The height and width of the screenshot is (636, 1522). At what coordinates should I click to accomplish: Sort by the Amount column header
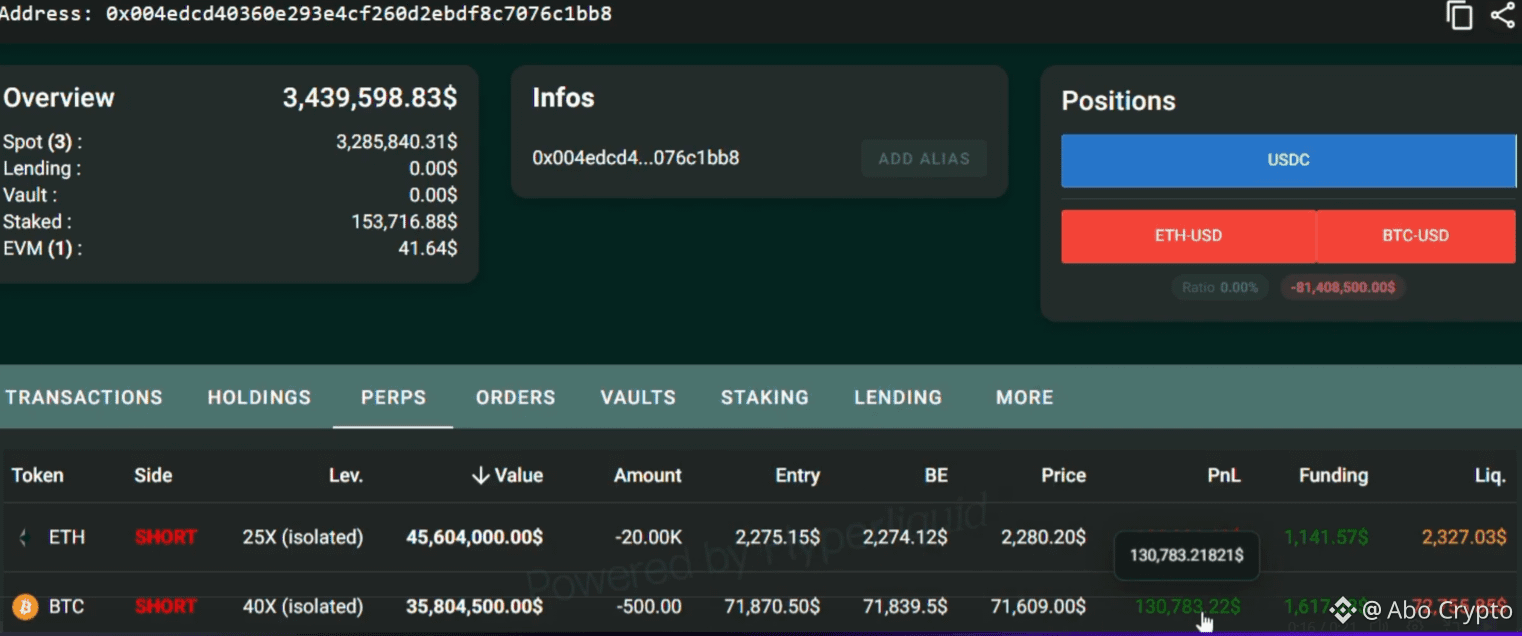click(x=648, y=475)
